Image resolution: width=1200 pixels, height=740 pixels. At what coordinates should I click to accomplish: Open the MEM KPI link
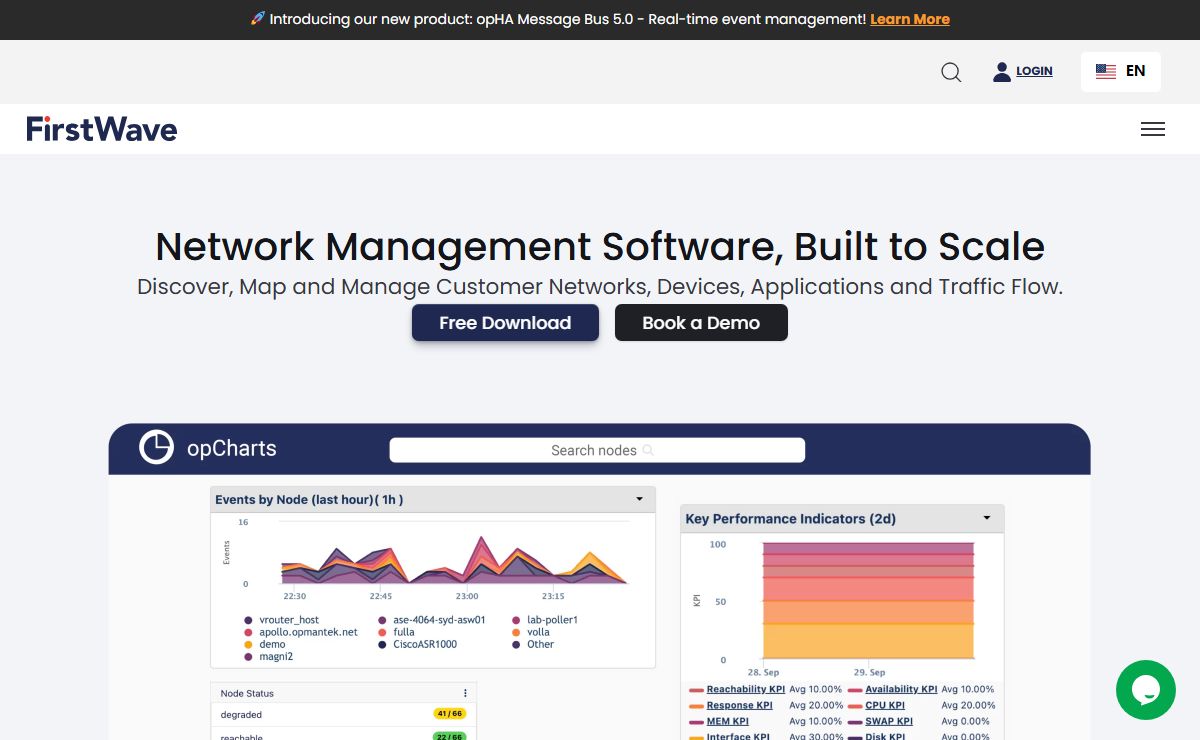[x=727, y=721]
